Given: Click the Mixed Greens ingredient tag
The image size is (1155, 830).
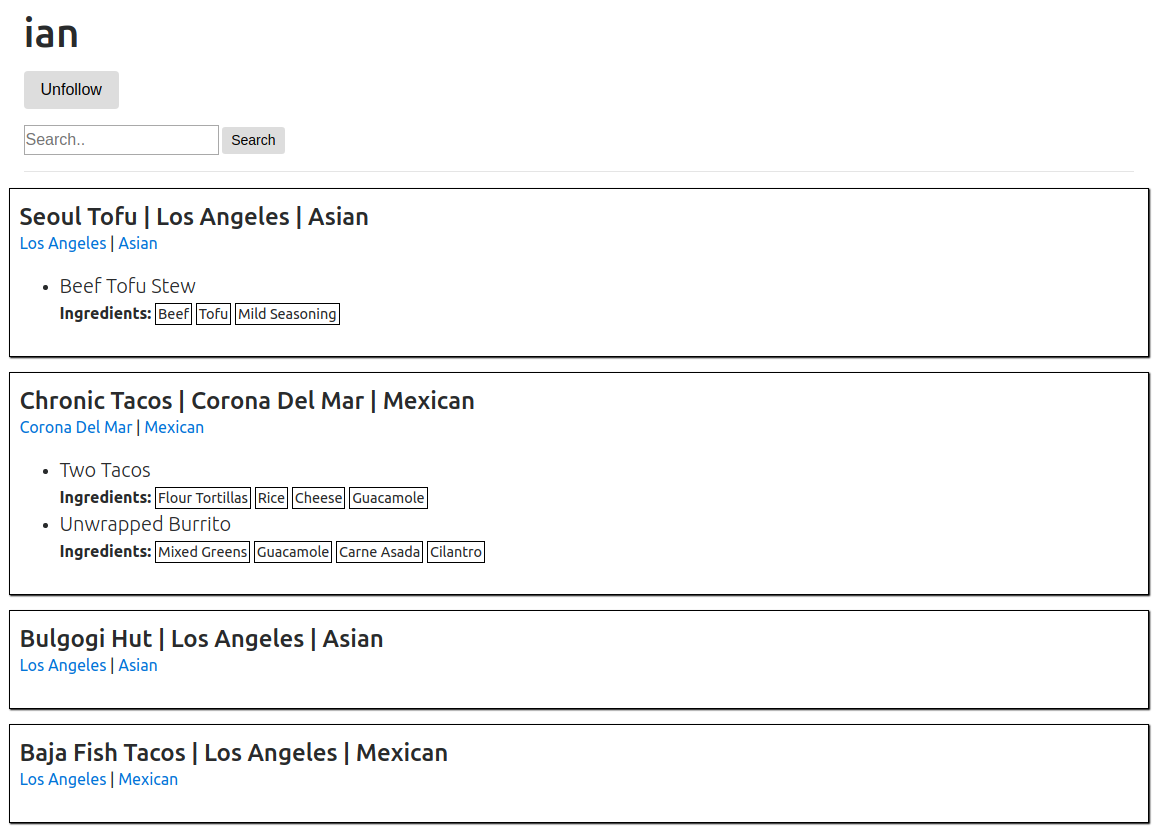Looking at the screenshot, I should click(203, 552).
